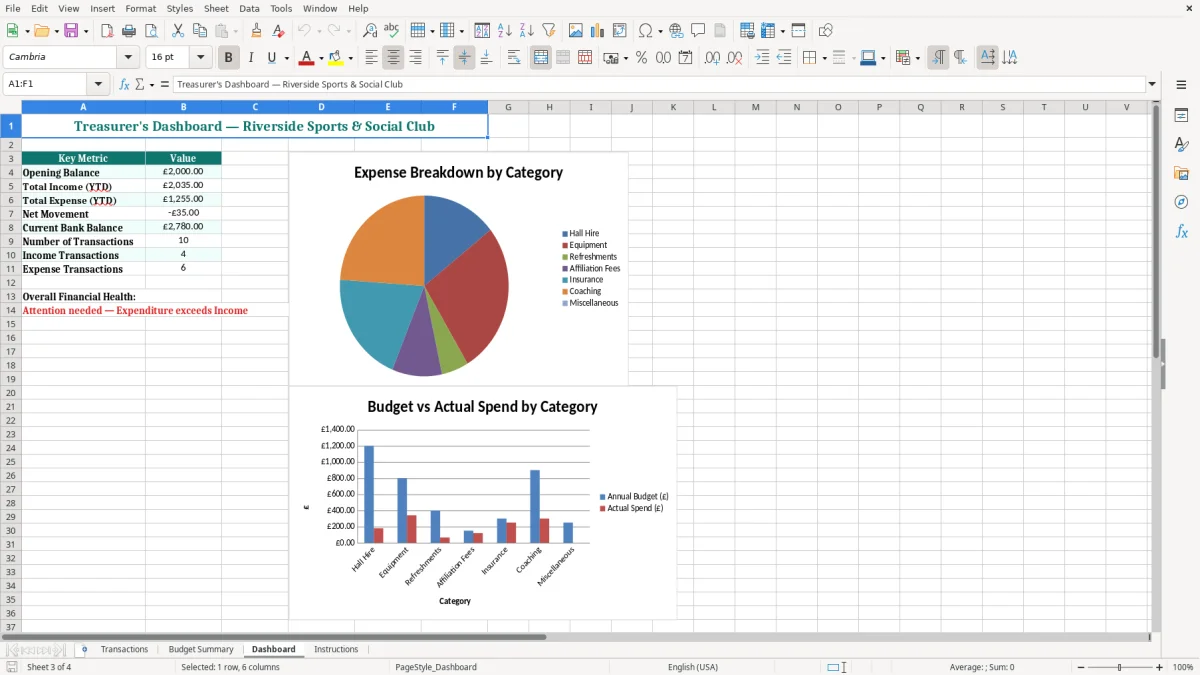Open Find & Replace from the toolbar
The height and width of the screenshot is (675, 1200).
(x=370, y=31)
